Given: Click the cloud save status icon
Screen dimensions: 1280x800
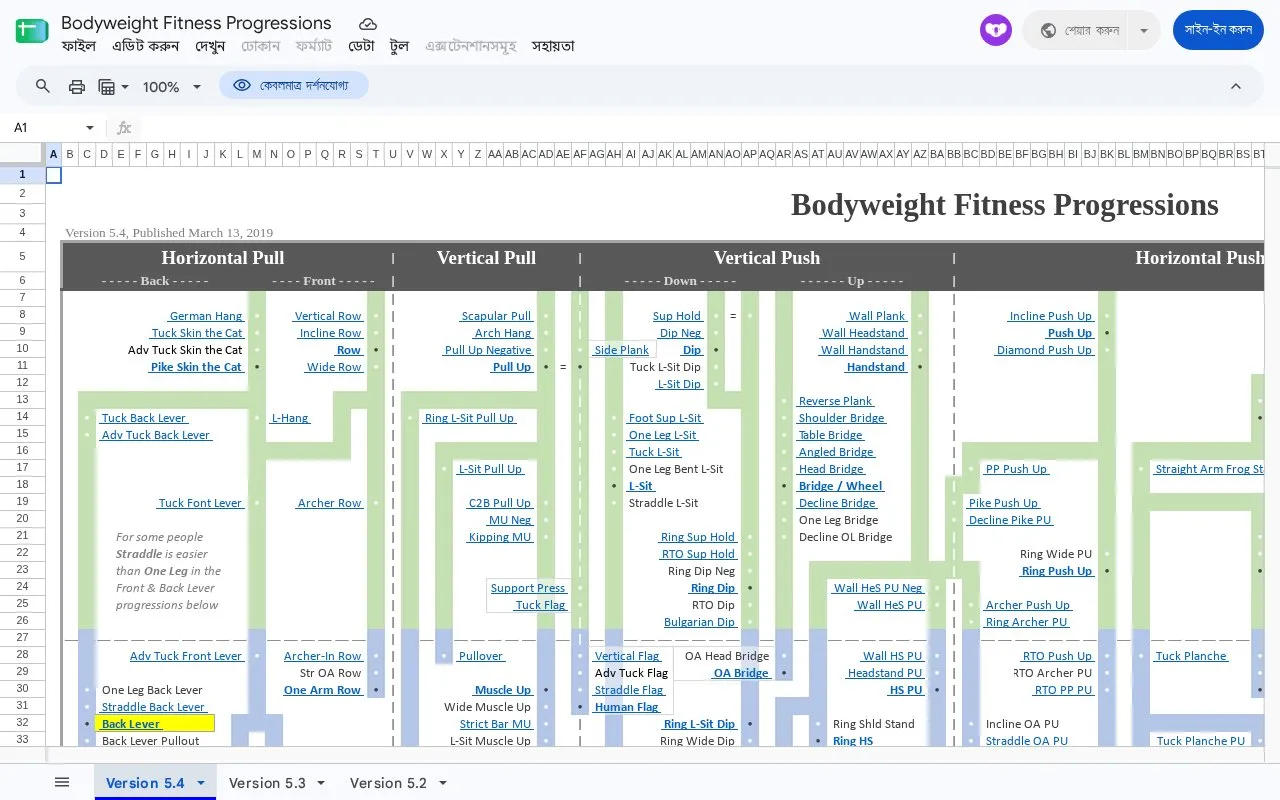Looking at the screenshot, I should pyautogui.click(x=368, y=24).
